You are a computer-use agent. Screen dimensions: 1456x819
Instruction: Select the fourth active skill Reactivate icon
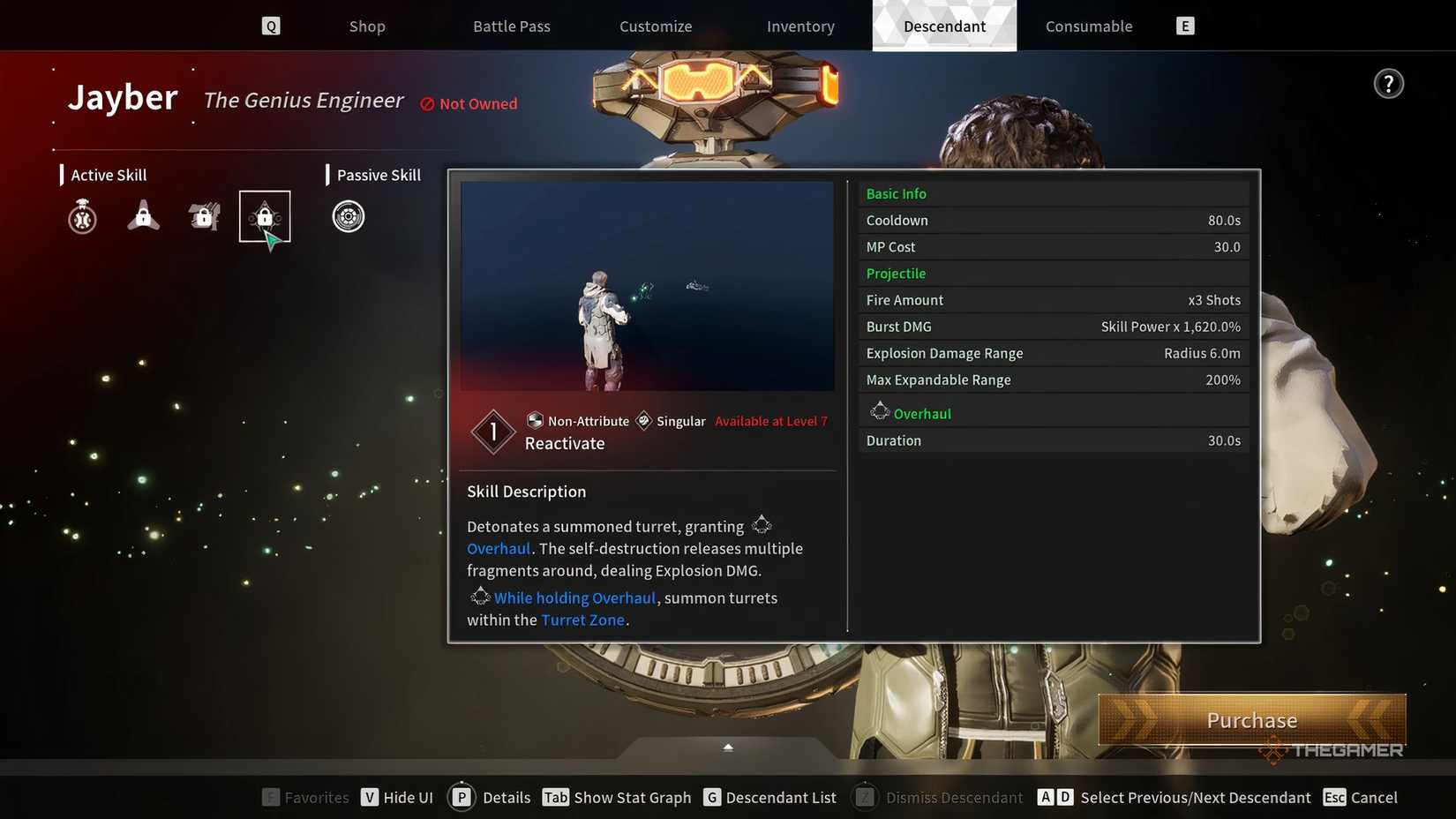(x=265, y=216)
